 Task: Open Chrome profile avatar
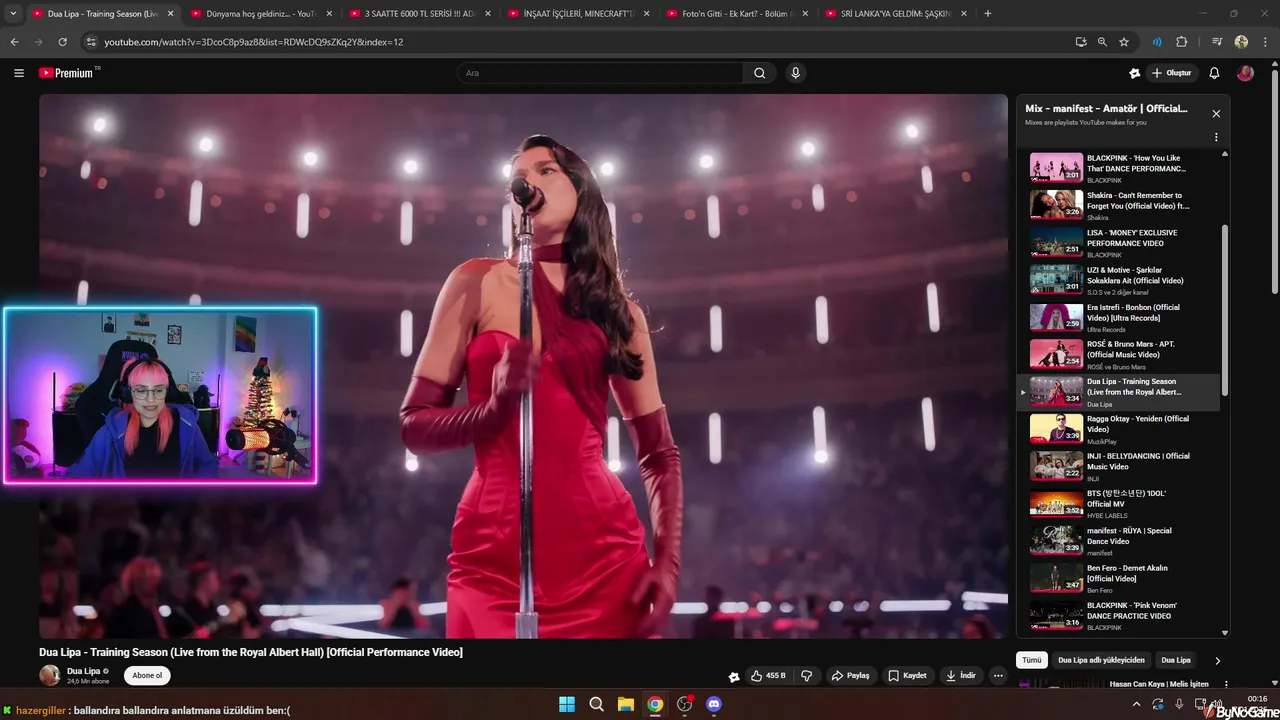pos(1241,42)
